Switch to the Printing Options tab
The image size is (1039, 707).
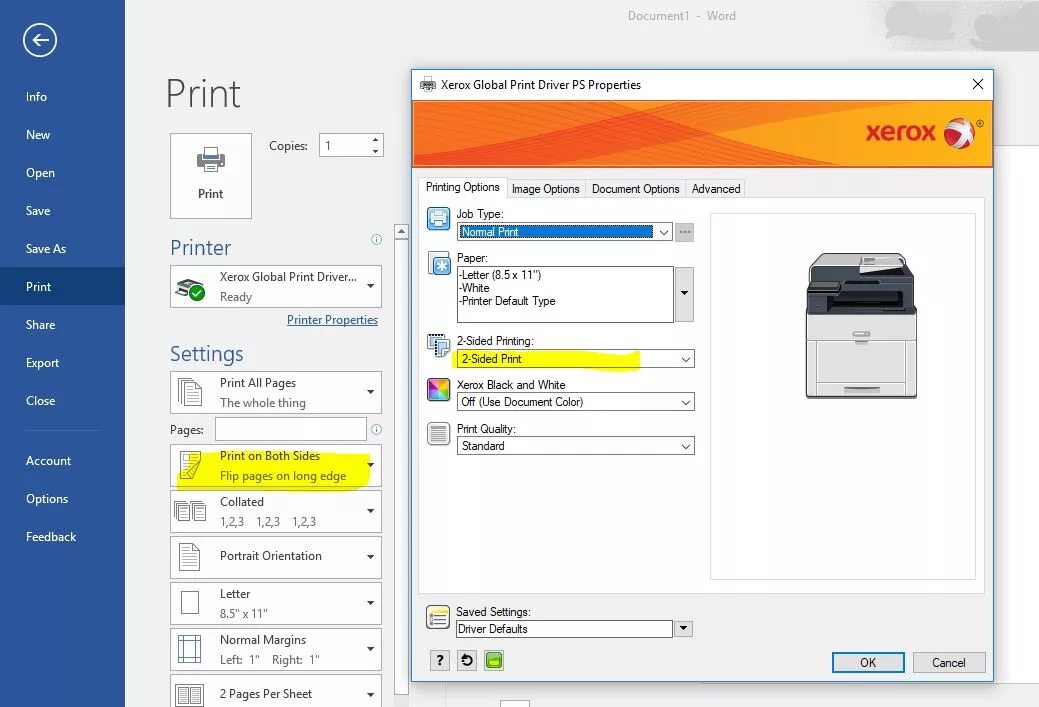coord(463,188)
